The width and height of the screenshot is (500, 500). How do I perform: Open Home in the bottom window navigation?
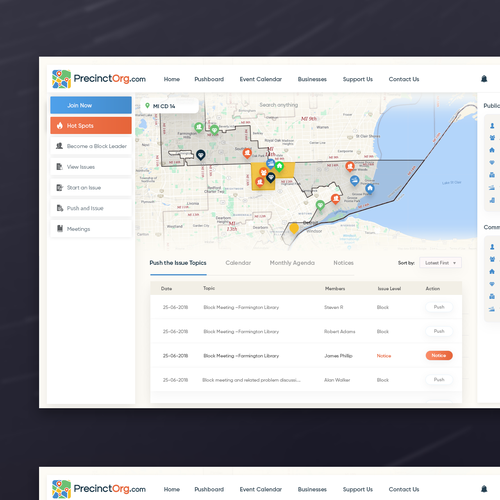tap(172, 489)
